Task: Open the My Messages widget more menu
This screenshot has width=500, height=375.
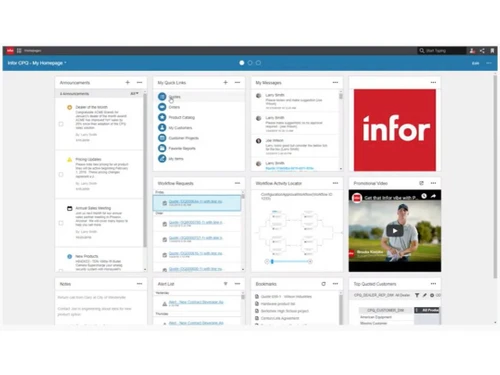Action: tap(335, 82)
